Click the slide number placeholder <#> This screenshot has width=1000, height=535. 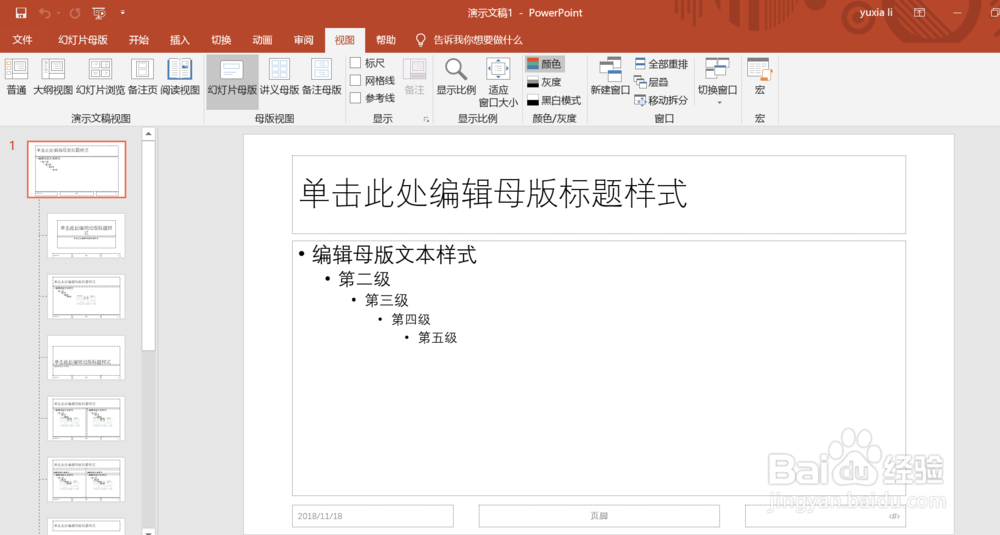825,516
